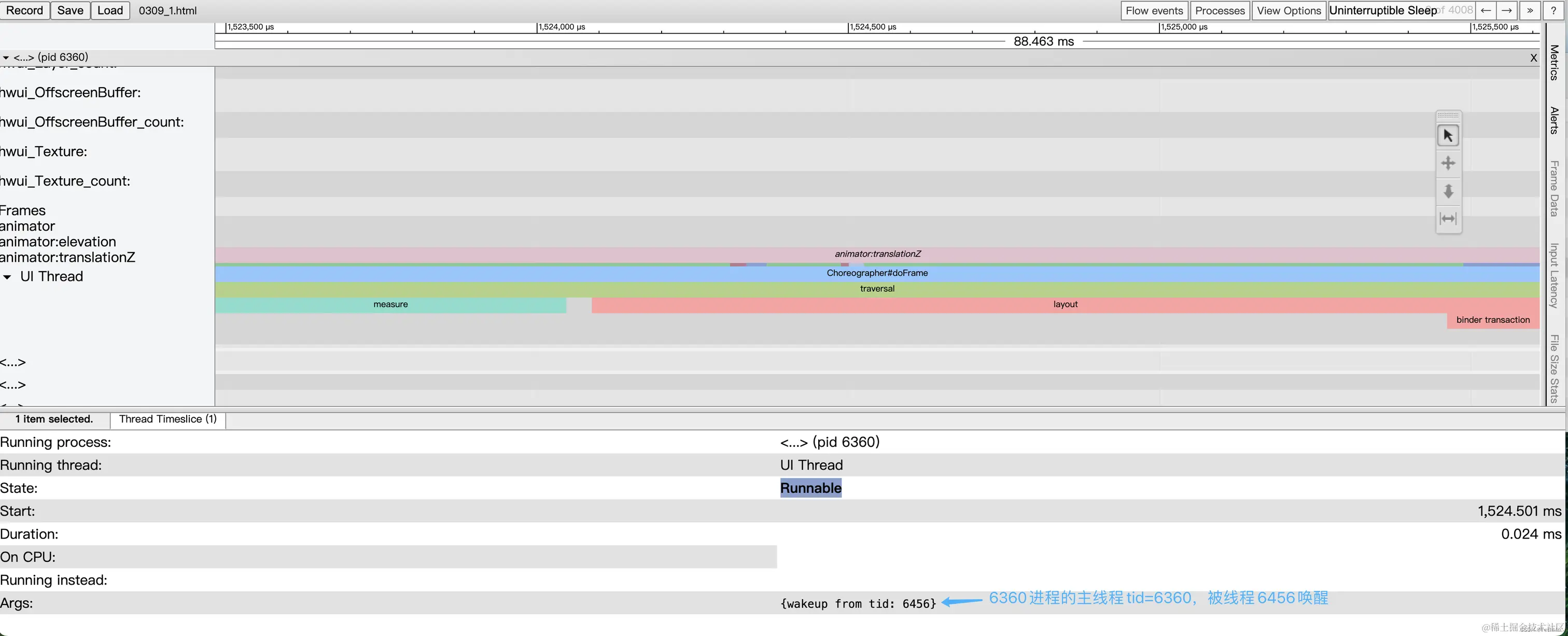Click the Flow events button
The height and width of the screenshot is (636, 1568).
coord(1154,10)
